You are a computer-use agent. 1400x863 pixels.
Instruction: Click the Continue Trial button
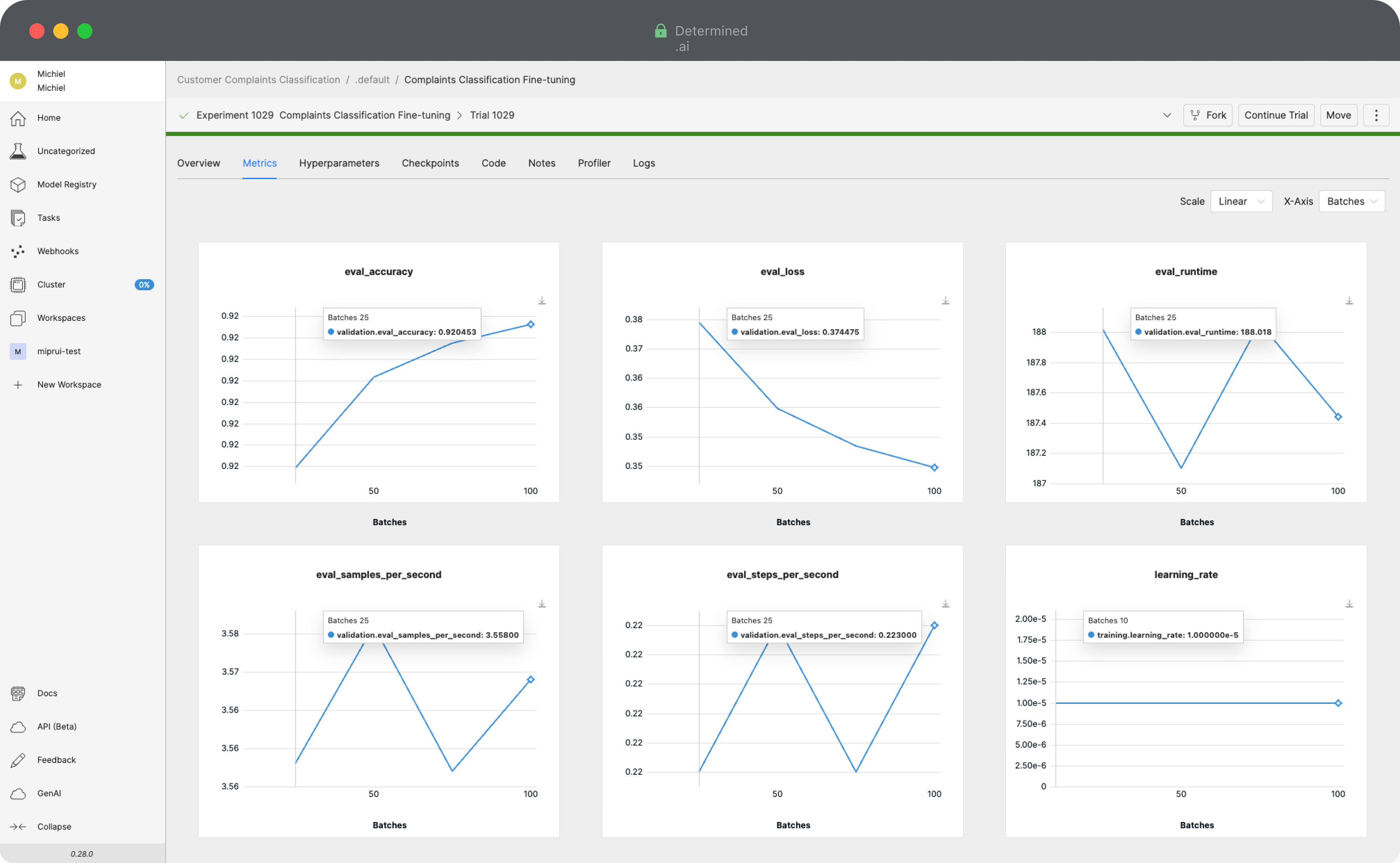pos(1276,115)
